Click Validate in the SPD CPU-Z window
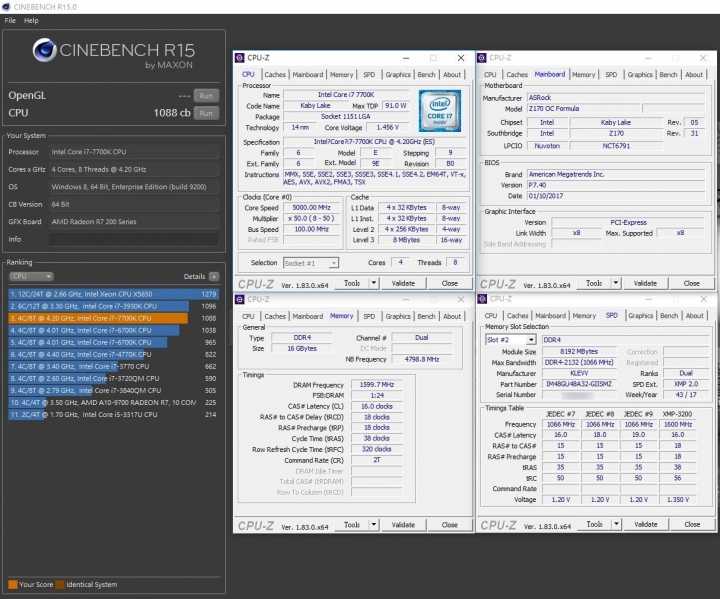 pyautogui.click(x=646, y=524)
